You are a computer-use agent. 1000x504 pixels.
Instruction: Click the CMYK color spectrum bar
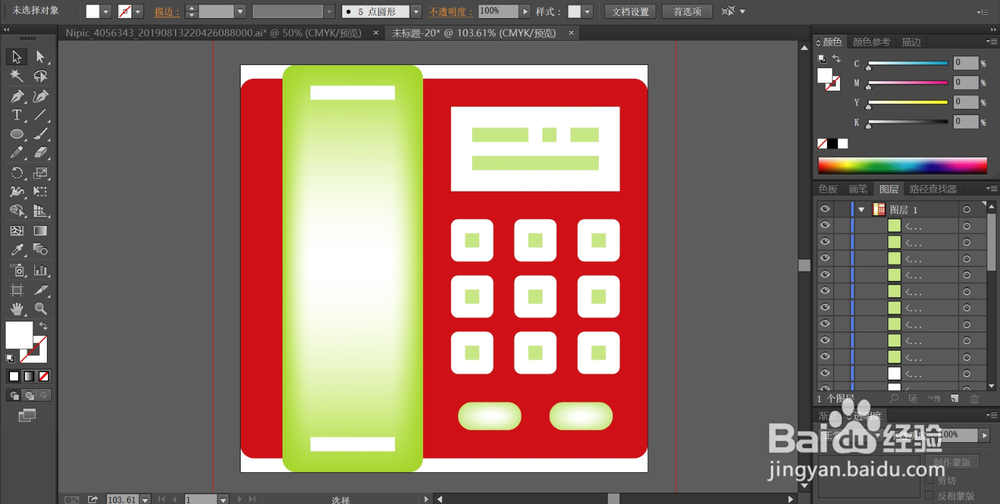pos(902,165)
